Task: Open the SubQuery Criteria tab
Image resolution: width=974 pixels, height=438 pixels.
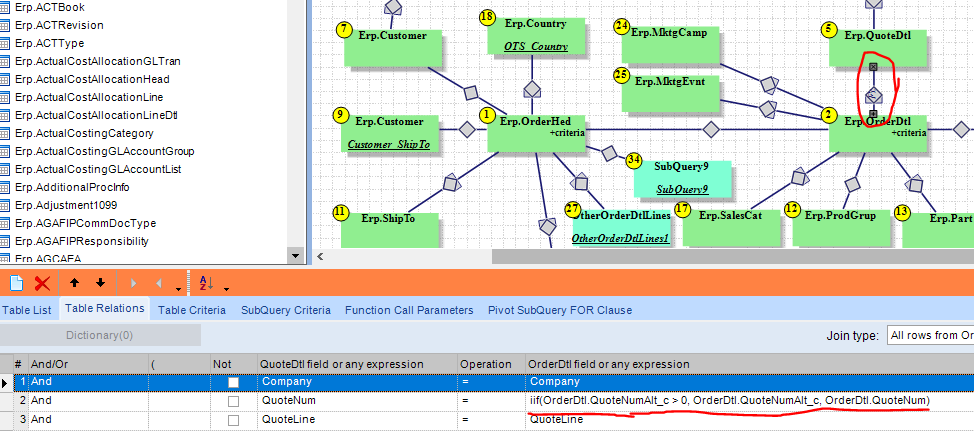Action: (x=286, y=310)
